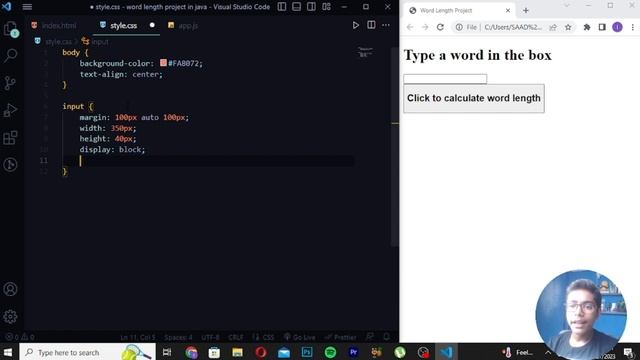Split the editor to the right
Screen dimensions: 640x360
pyautogui.click(x=371, y=25)
